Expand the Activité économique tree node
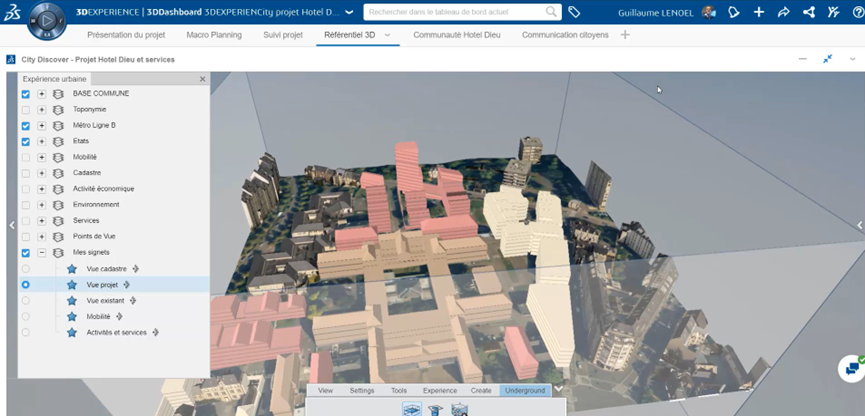 point(41,189)
